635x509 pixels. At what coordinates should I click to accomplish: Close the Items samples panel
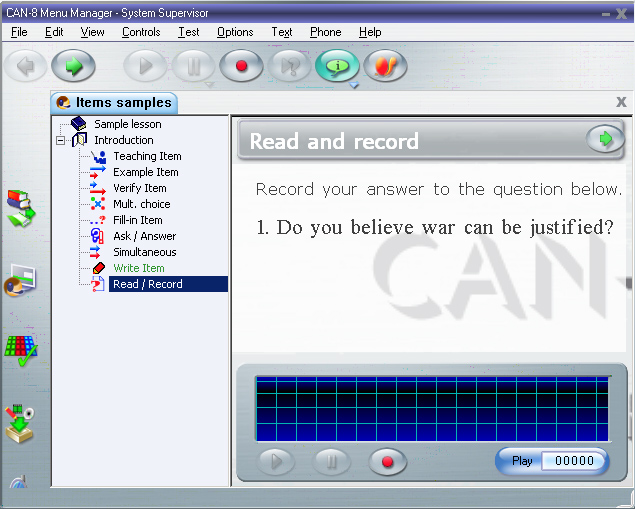click(621, 102)
